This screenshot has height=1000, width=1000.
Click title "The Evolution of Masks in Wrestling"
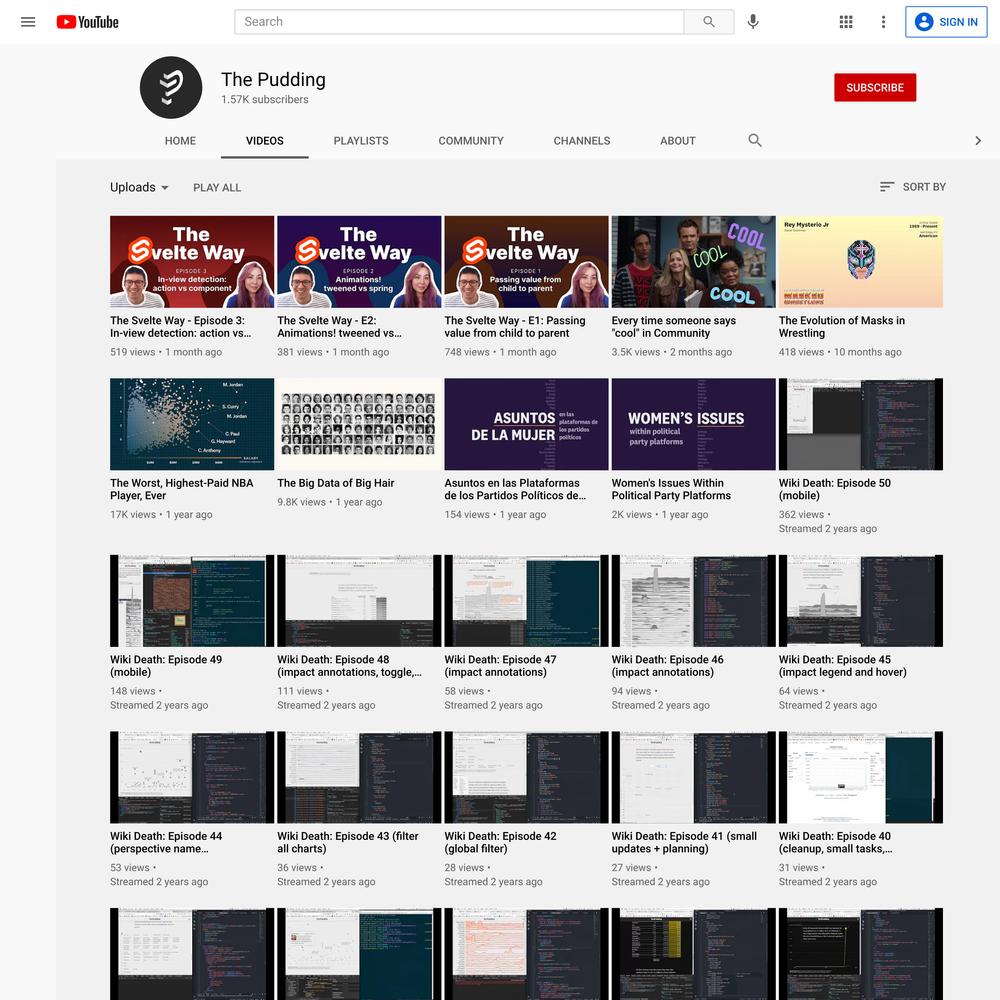click(842, 327)
